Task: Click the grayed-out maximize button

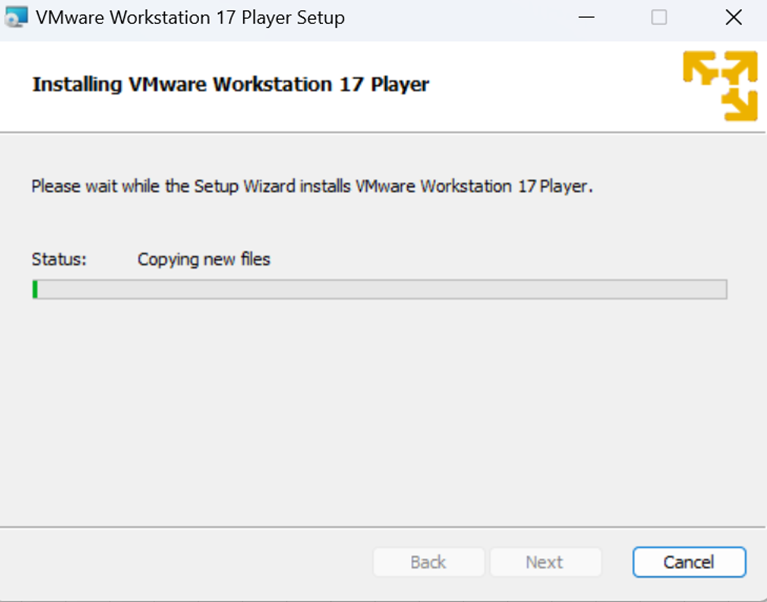Action: click(659, 18)
